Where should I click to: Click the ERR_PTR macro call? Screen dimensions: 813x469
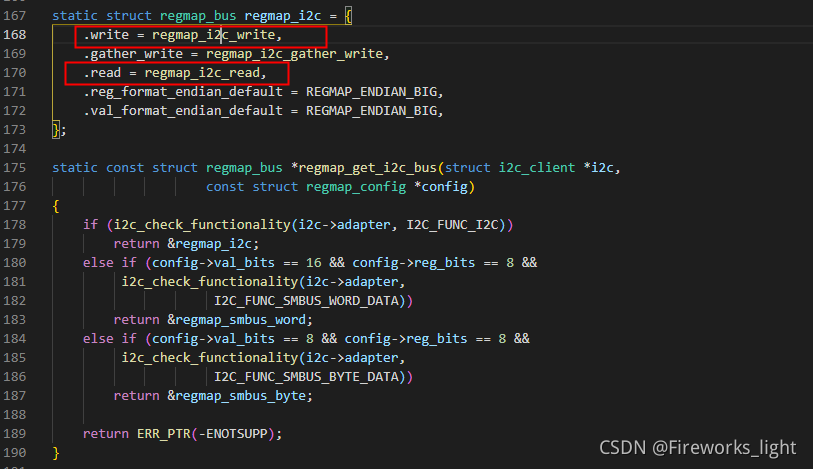point(164,434)
